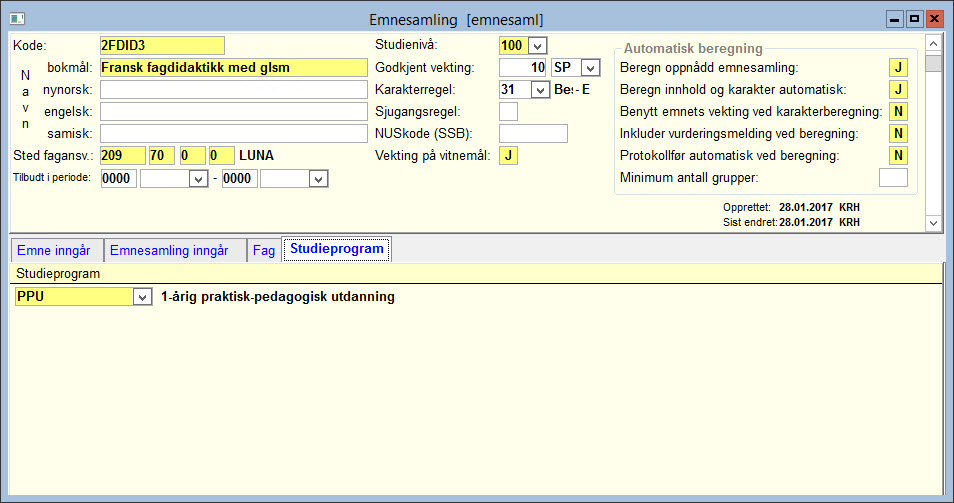The image size is (954, 503).
Task: Click '1-årig praktisk-pedagogisk utdanning' text
Action: (x=277, y=297)
